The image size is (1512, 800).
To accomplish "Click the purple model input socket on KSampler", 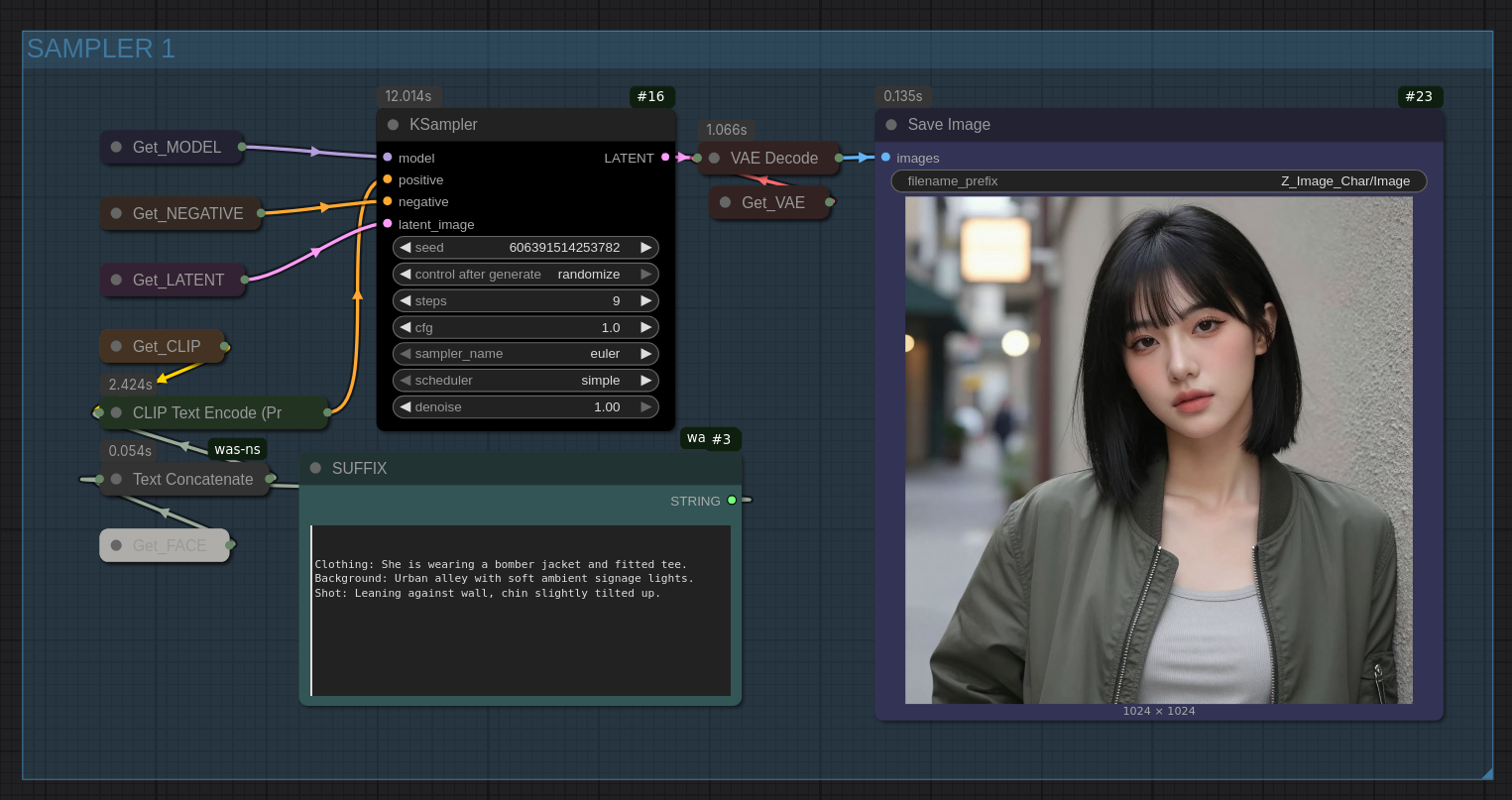I will click(x=387, y=158).
